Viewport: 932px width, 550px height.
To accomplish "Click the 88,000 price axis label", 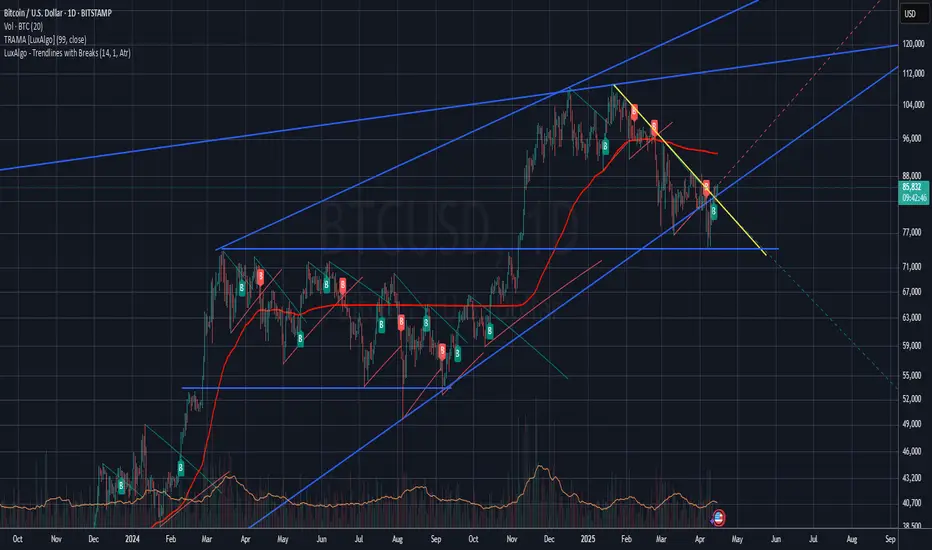I will [911, 176].
